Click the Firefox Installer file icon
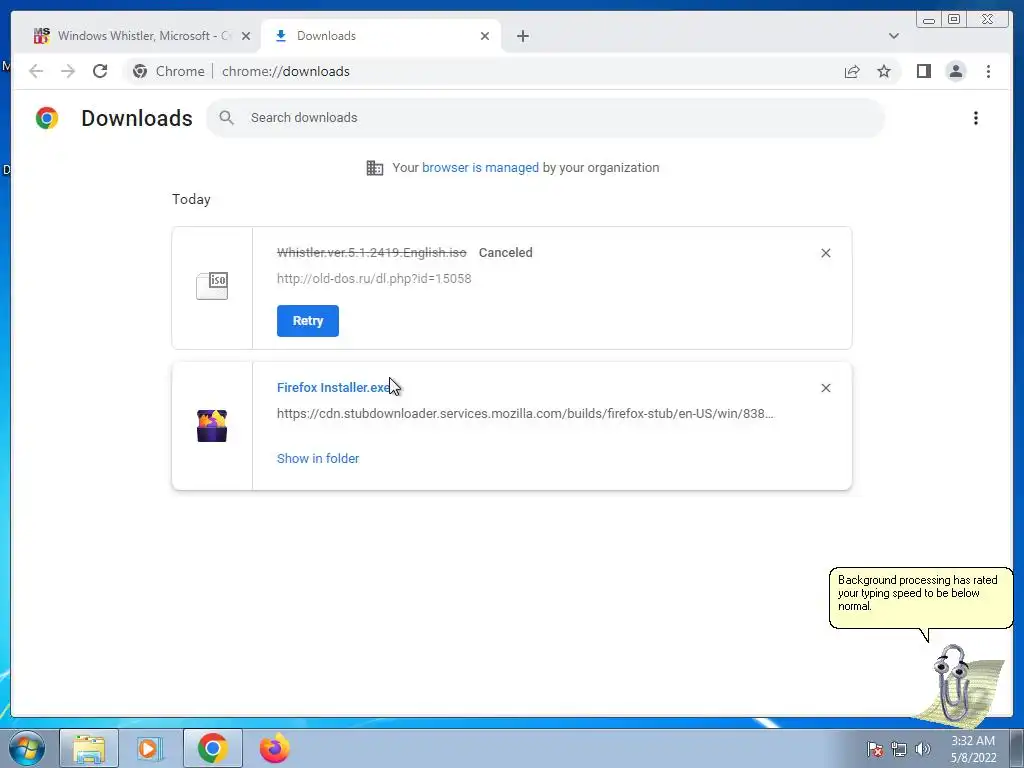1024x768 pixels. 212,426
